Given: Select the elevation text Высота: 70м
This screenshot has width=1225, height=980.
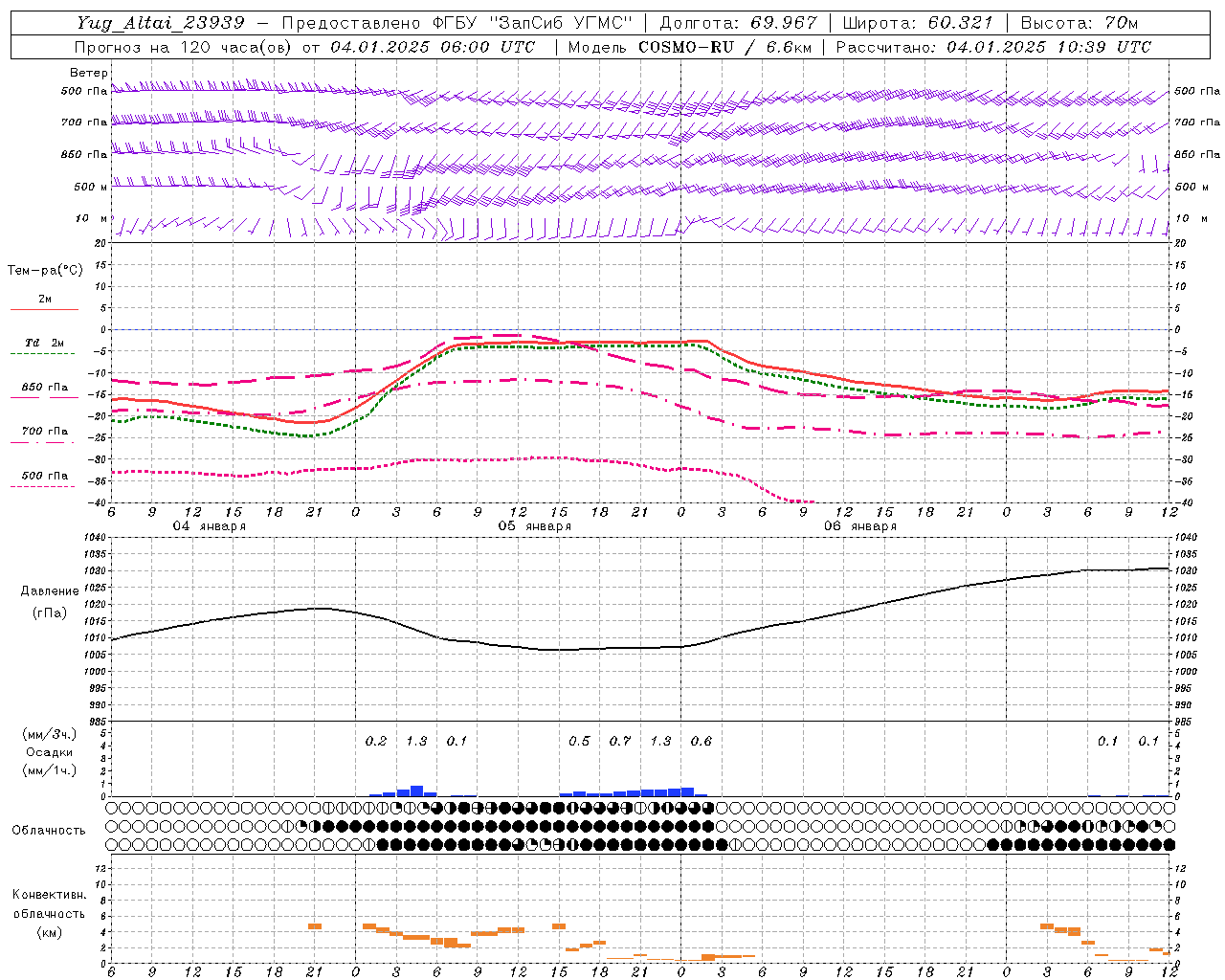Looking at the screenshot, I should pos(1080,23).
